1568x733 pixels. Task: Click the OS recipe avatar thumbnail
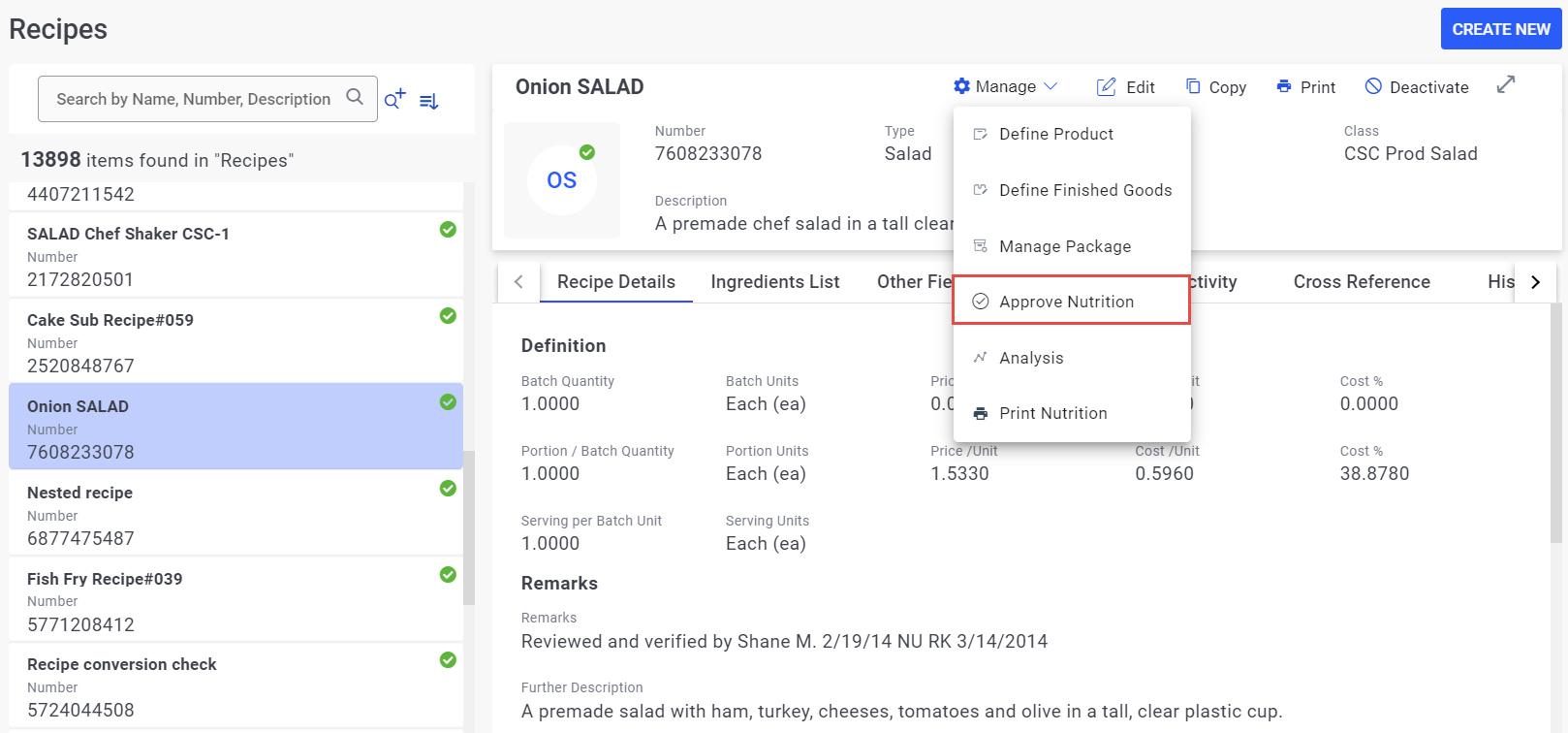[562, 180]
